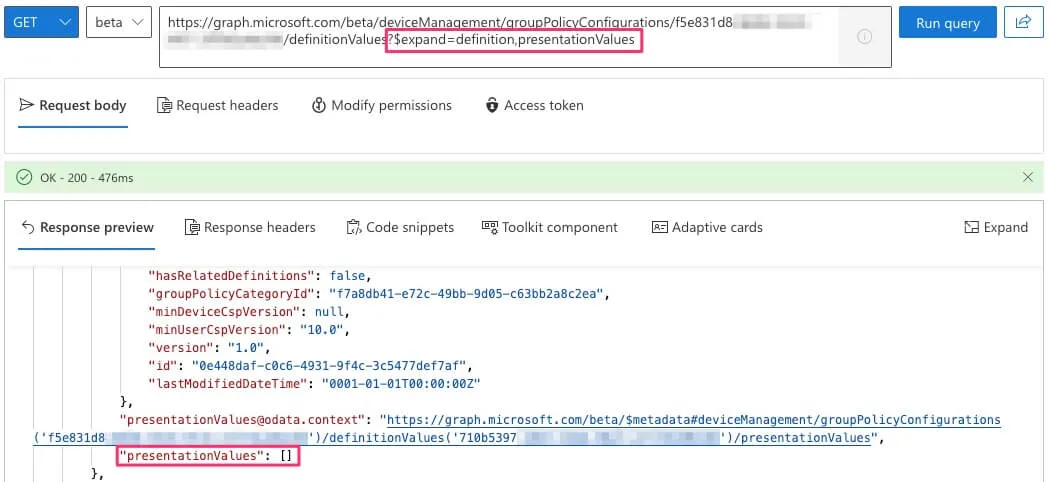Dismiss the OK 200 status banner
This screenshot has height=482, width=1050.
(x=1028, y=177)
